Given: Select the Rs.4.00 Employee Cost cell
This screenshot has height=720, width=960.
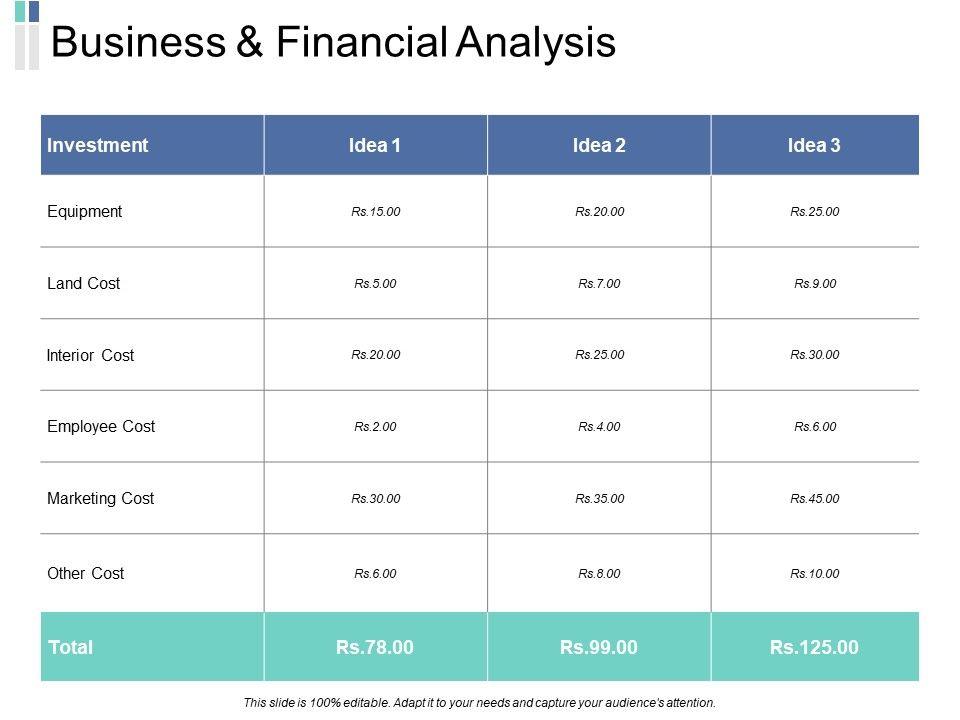Looking at the screenshot, I should coord(599,426).
